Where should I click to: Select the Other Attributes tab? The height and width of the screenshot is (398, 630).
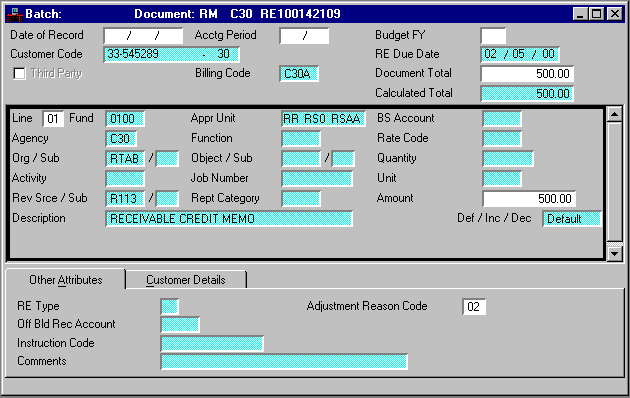click(65, 280)
